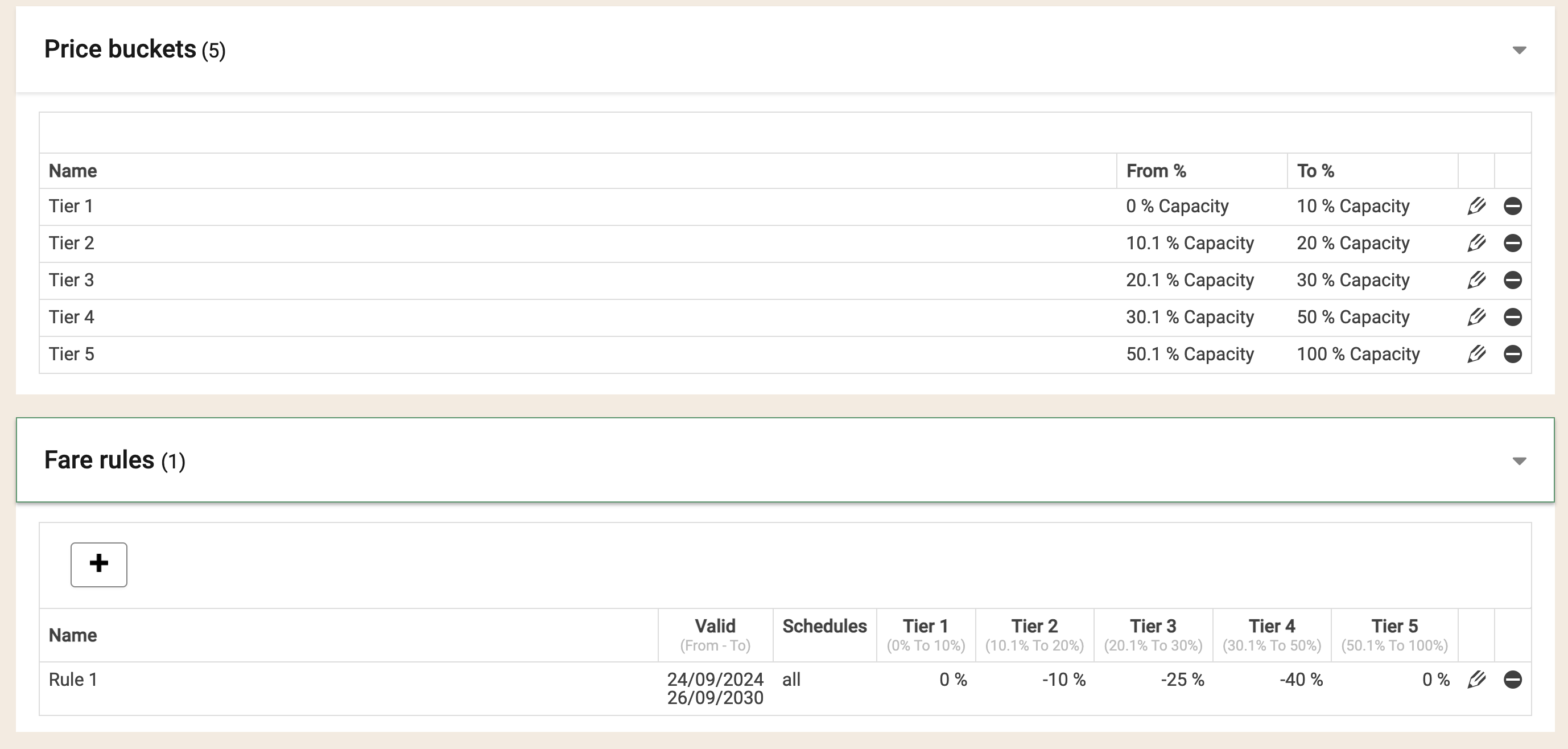Remove the Tier 3 price bucket
This screenshot has height=749, width=1568.
[x=1513, y=280]
